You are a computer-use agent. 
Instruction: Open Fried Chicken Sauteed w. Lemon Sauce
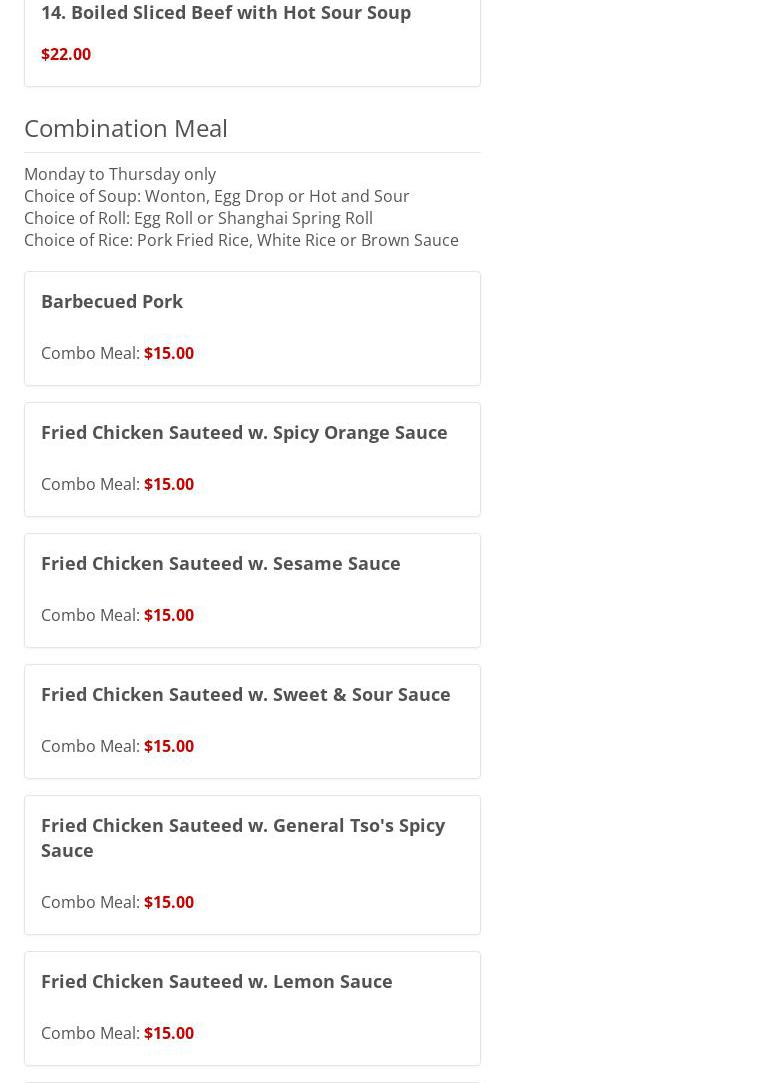point(217,981)
